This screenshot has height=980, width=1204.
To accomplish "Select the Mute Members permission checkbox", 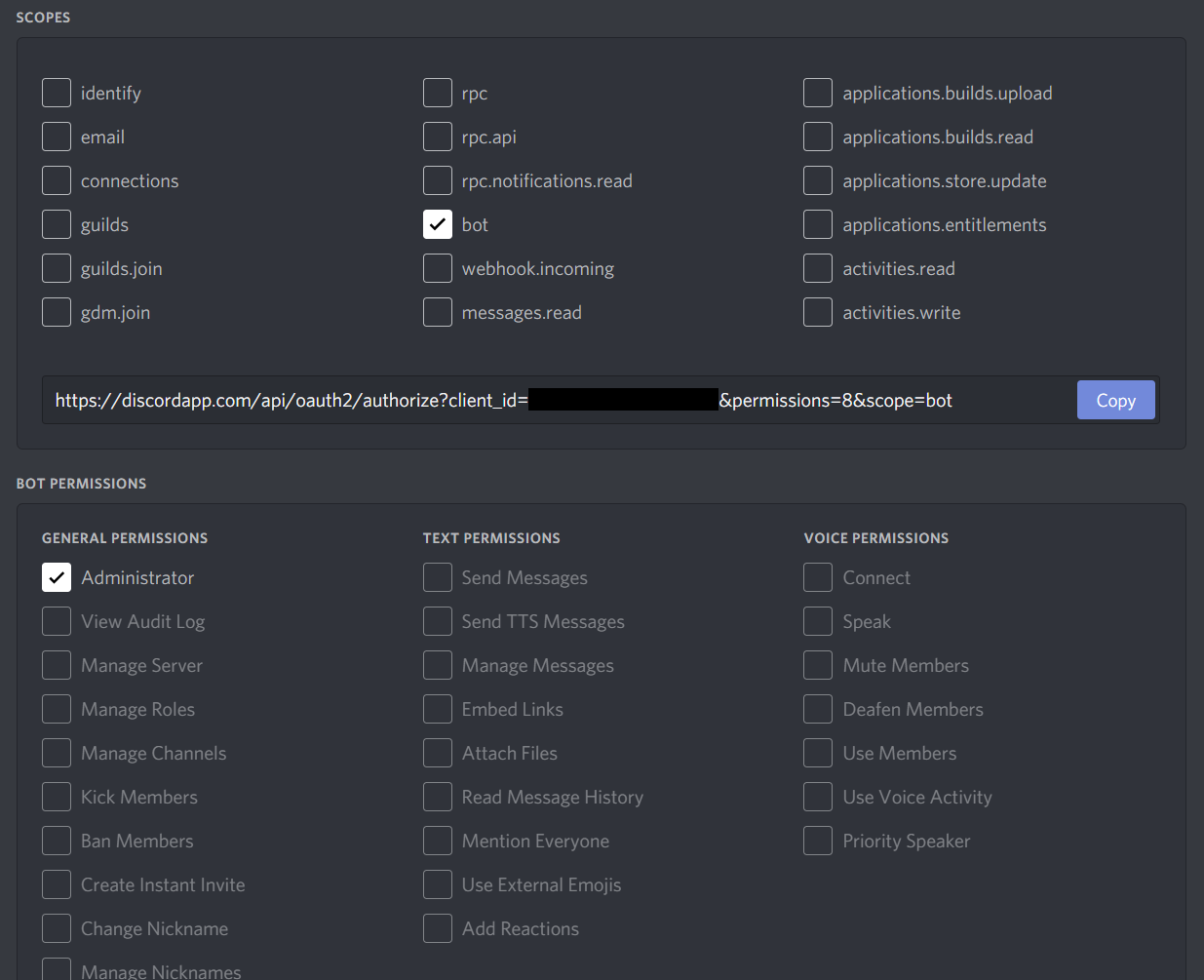I will click(x=818, y=665).
